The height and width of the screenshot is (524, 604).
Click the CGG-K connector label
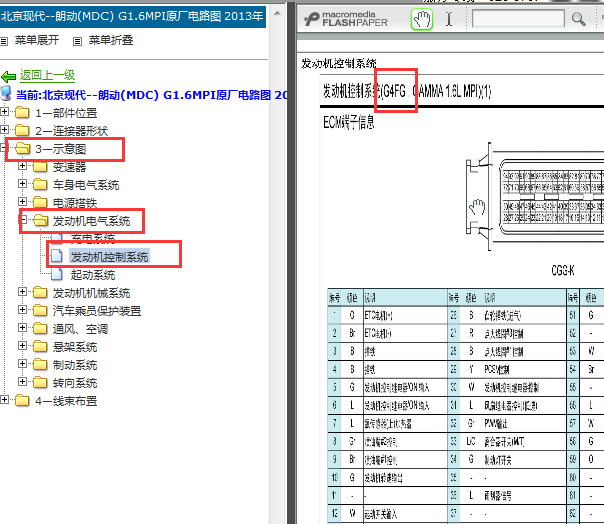point(562,270)
